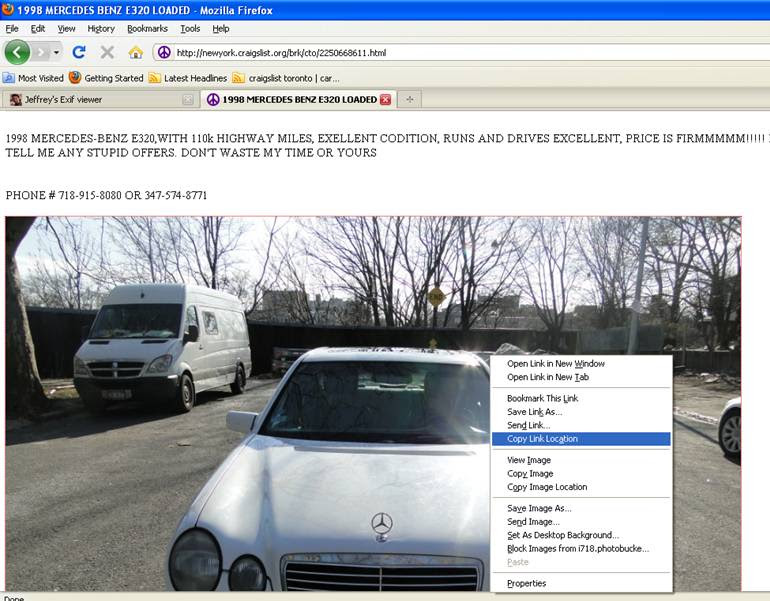Open the File menu
This screenshot has height=601, width=770.
coord(12,28)
